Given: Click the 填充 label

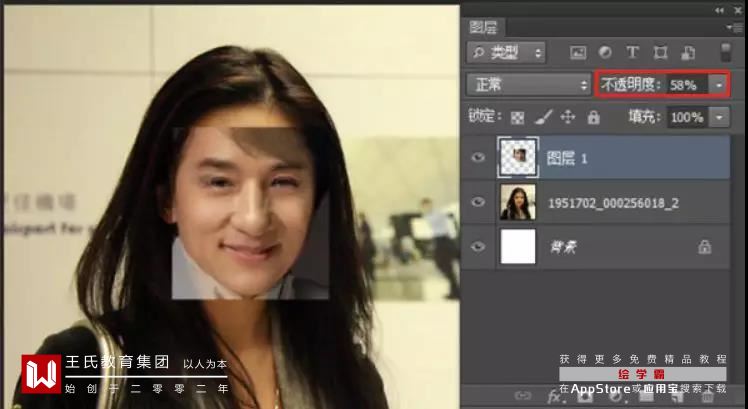Looking at the screenshot, I should pos(645,117).
